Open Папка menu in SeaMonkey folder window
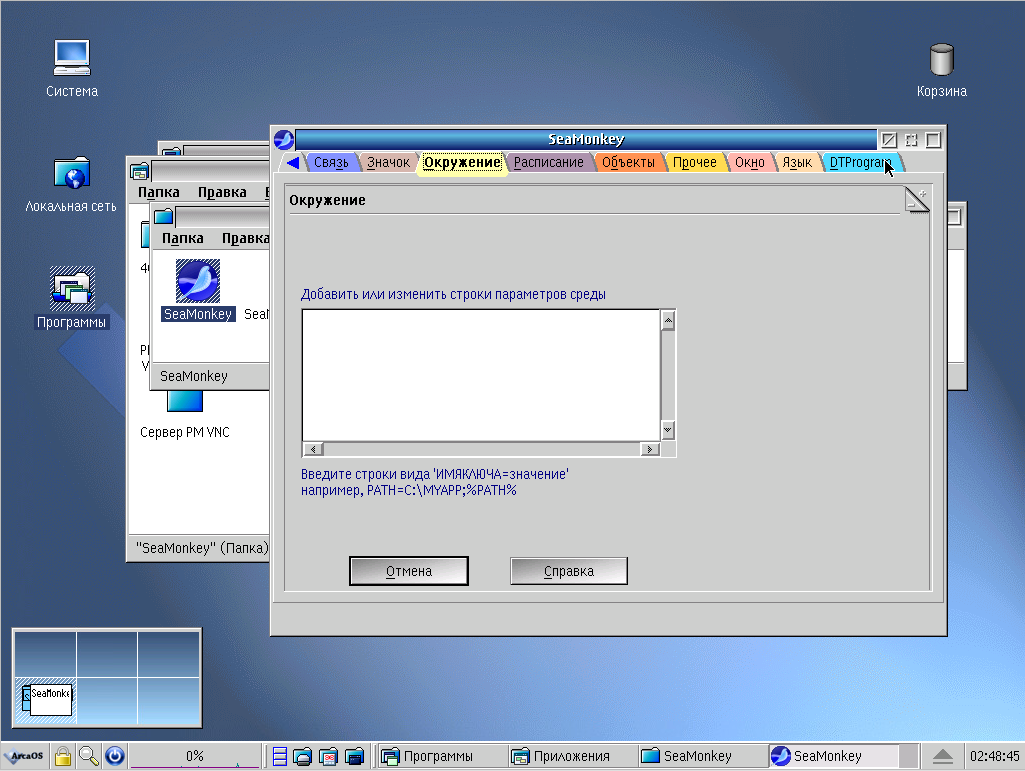The height and width of the screenshot is (771, 1025). 182,238
